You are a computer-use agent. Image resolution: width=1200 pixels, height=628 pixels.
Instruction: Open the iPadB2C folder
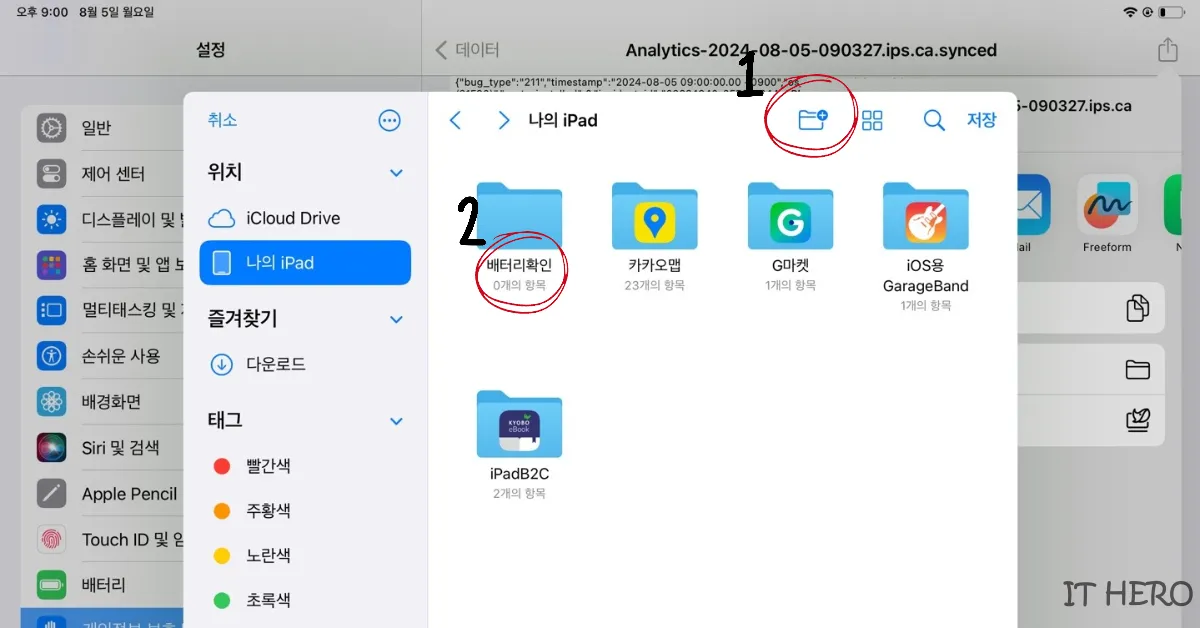click(520, 444)
